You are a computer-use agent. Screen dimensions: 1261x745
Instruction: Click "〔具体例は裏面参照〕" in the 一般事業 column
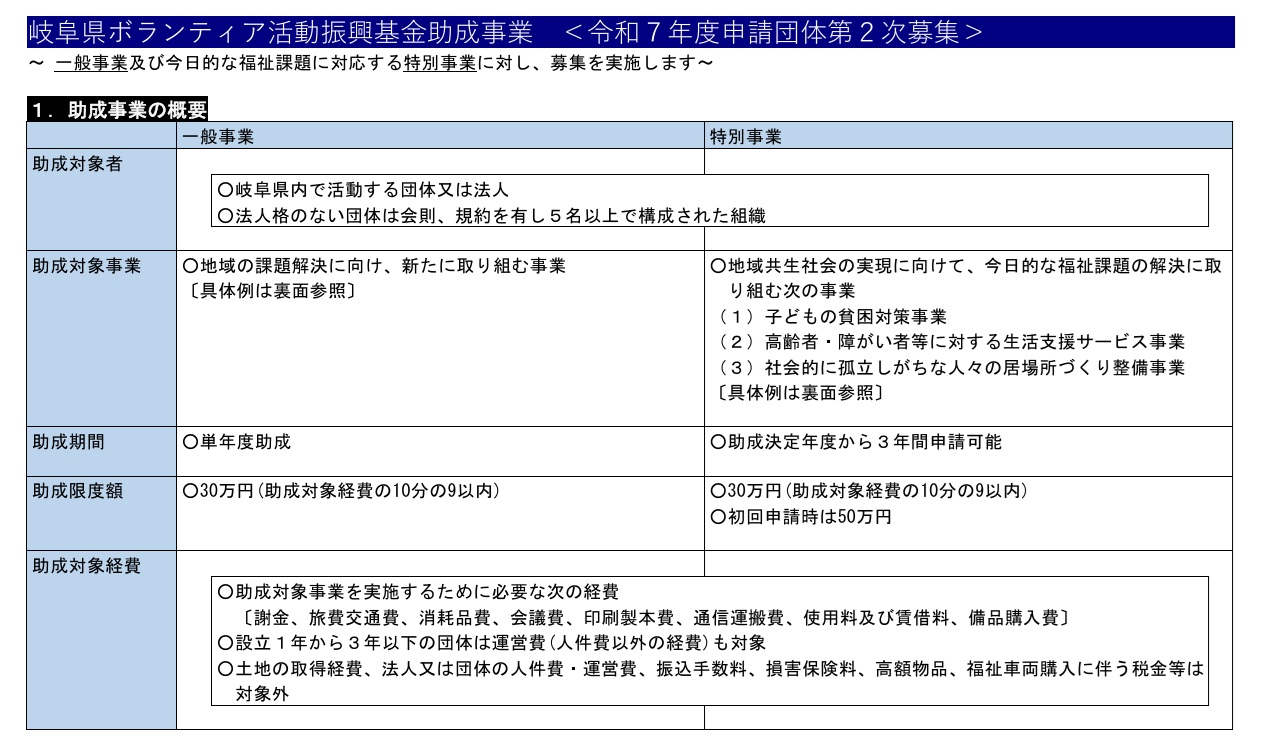tap(270, 291)
